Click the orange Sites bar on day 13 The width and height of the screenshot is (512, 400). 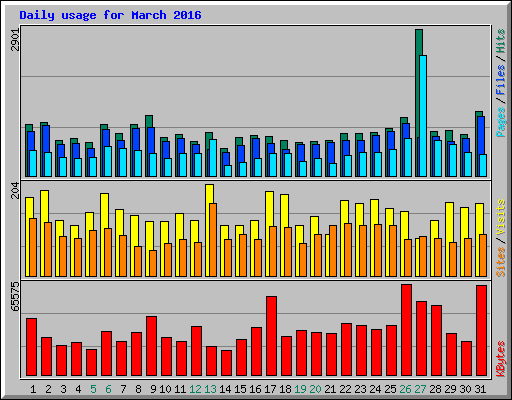[x=213, y=240]
